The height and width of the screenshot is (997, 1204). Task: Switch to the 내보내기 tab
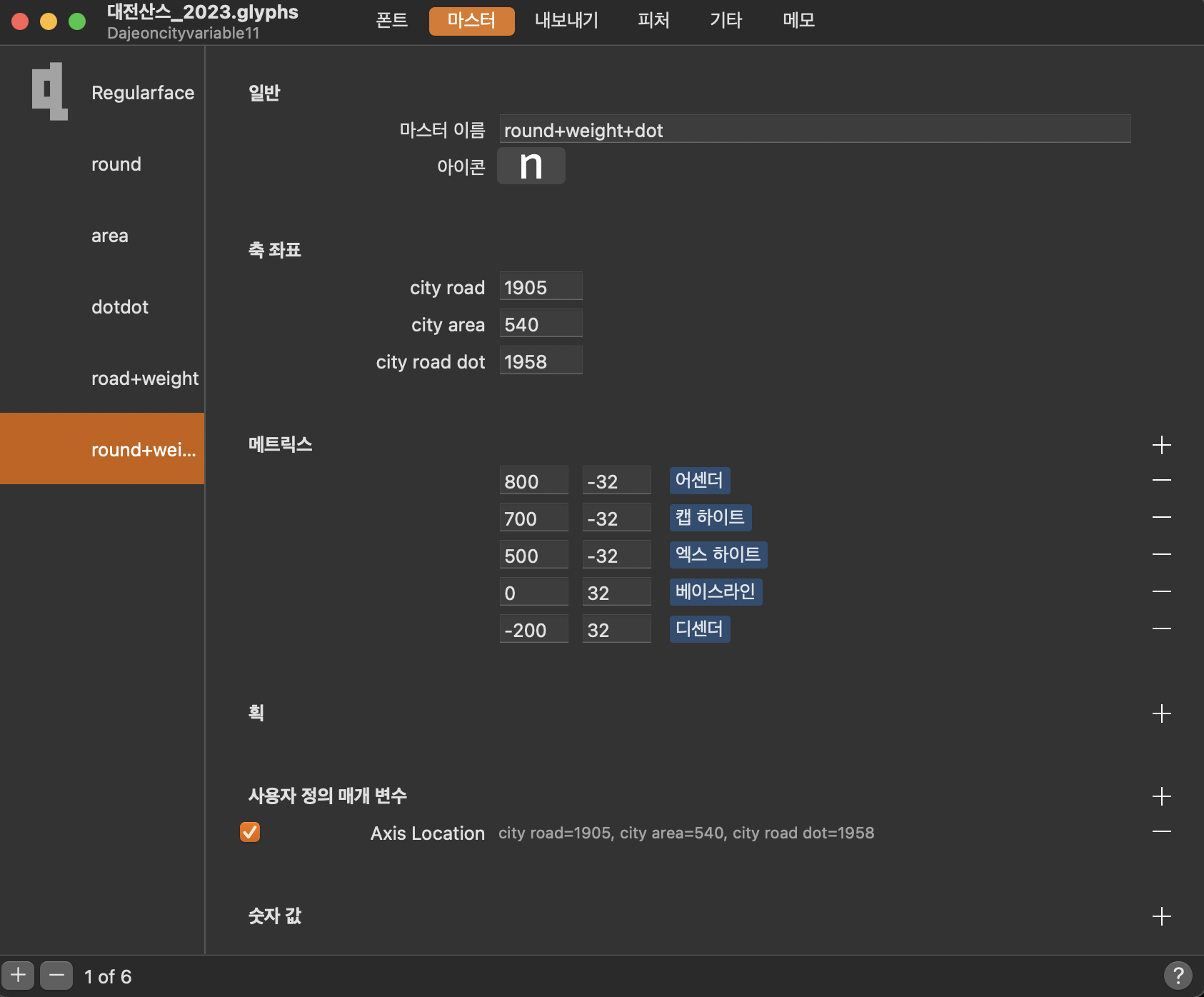click(566, 20)
